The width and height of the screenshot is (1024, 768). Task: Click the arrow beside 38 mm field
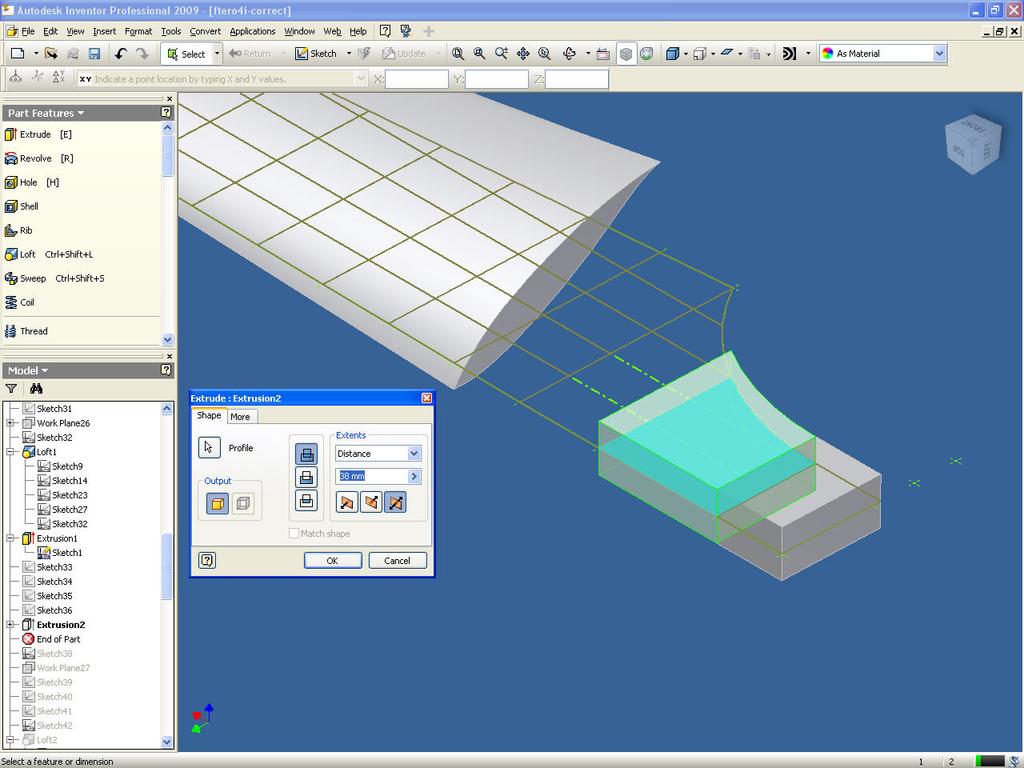[414, 476]
